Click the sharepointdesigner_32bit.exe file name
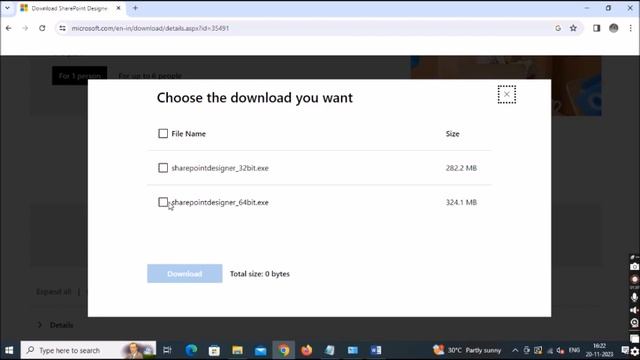 [220, 168]
